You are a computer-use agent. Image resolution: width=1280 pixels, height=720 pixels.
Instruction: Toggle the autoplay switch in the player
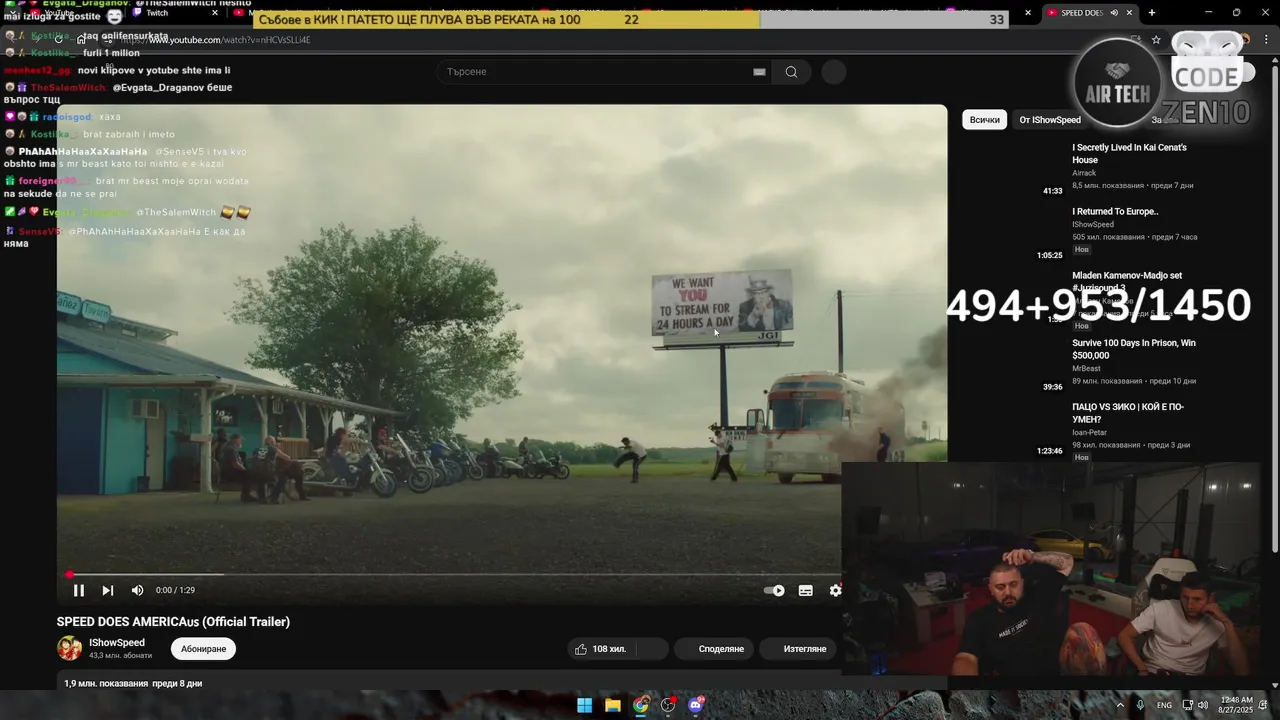coord(775,590)
